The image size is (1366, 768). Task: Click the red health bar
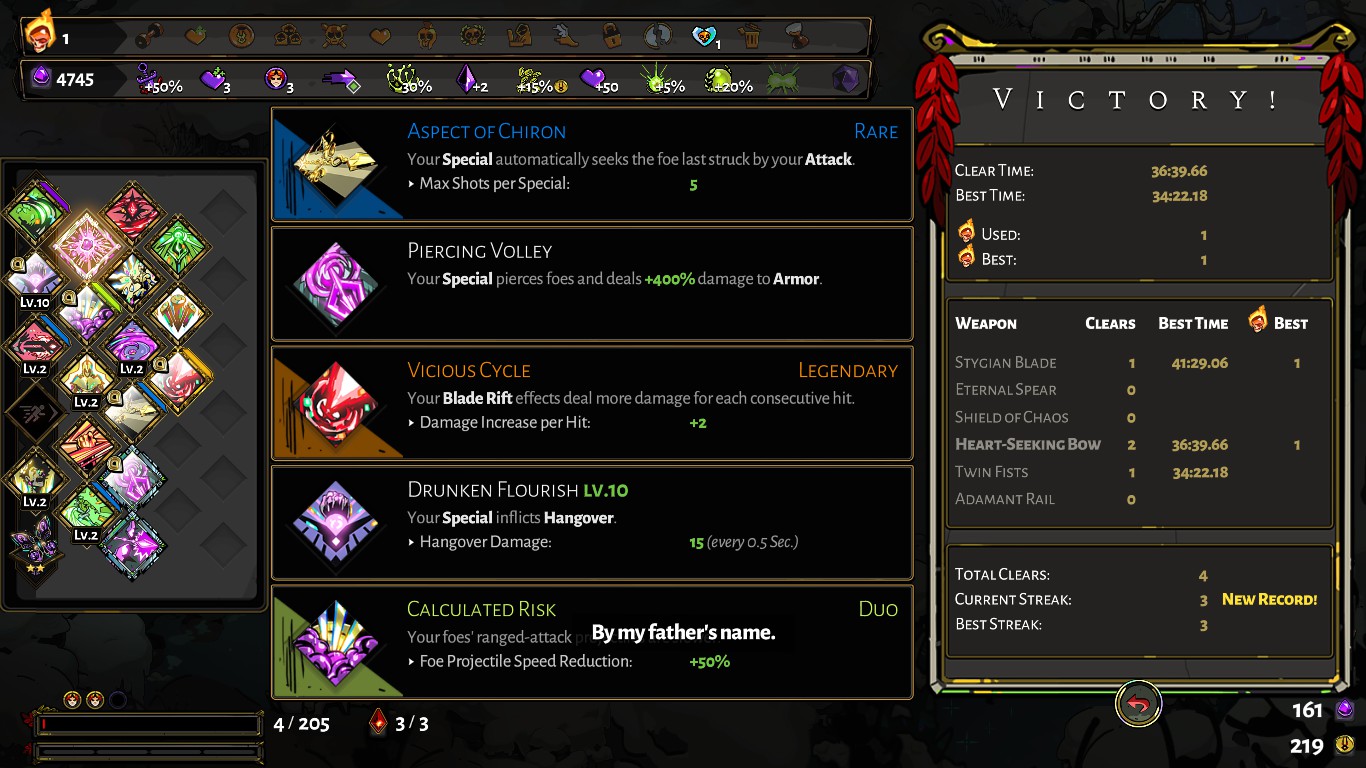click(148, 723)
